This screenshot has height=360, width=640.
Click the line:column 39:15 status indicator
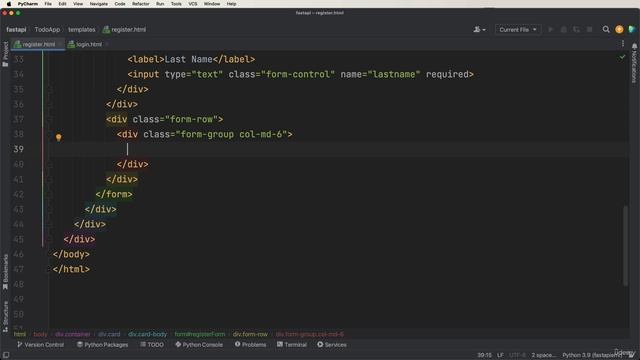pyautogui.click(x=484, y=355)
